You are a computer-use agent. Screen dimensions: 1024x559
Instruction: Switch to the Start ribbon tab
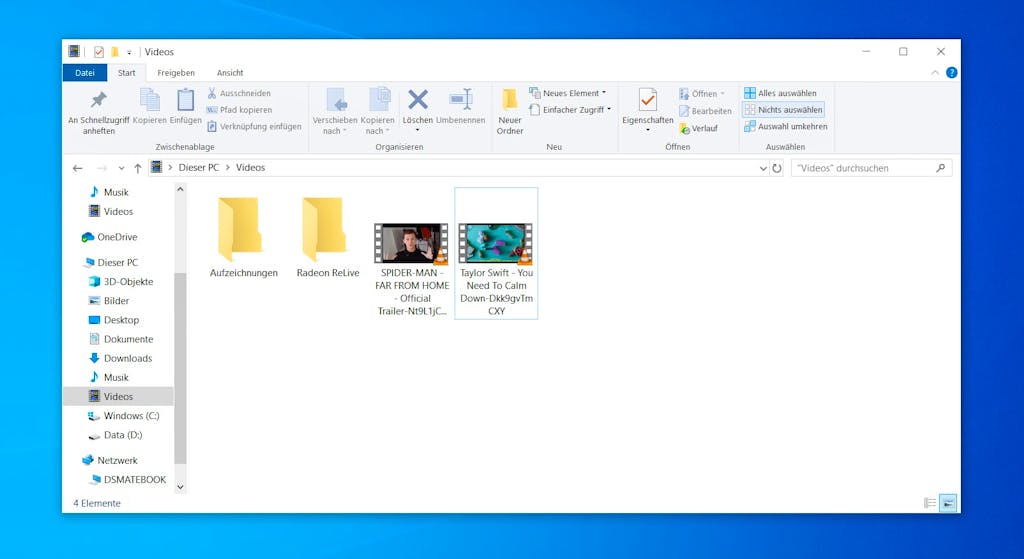[127, 72]
